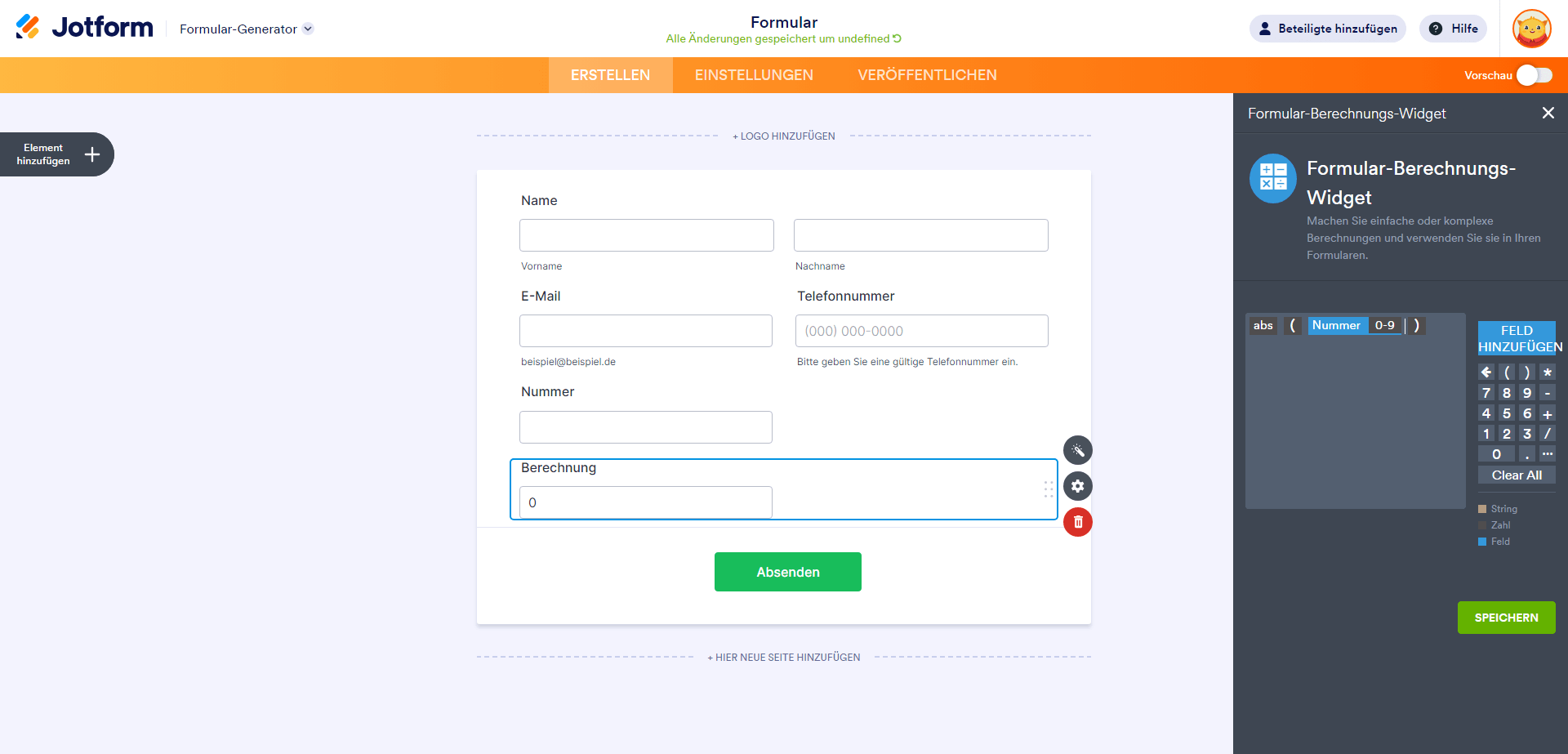Screen dimensions: 1568x754
Task: Click the magic wand widget wizard icon
Action: click(x=1077, y=450)
